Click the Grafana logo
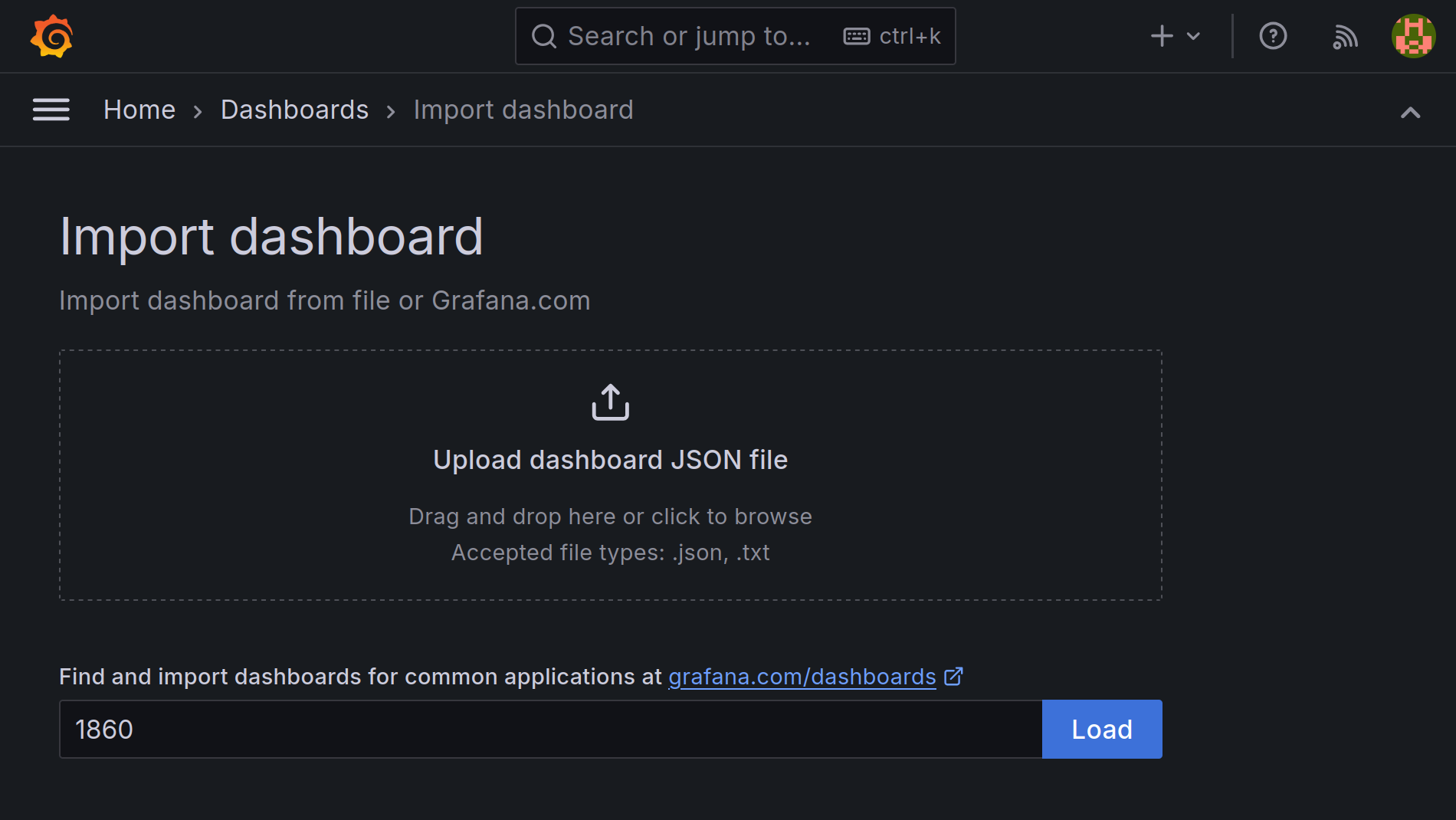Screen dimensions: 1456x820 (51, 35)
